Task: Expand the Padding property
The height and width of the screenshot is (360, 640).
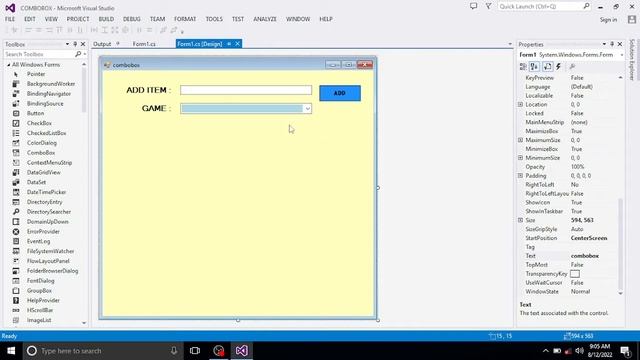Action: tap(520, 176)
